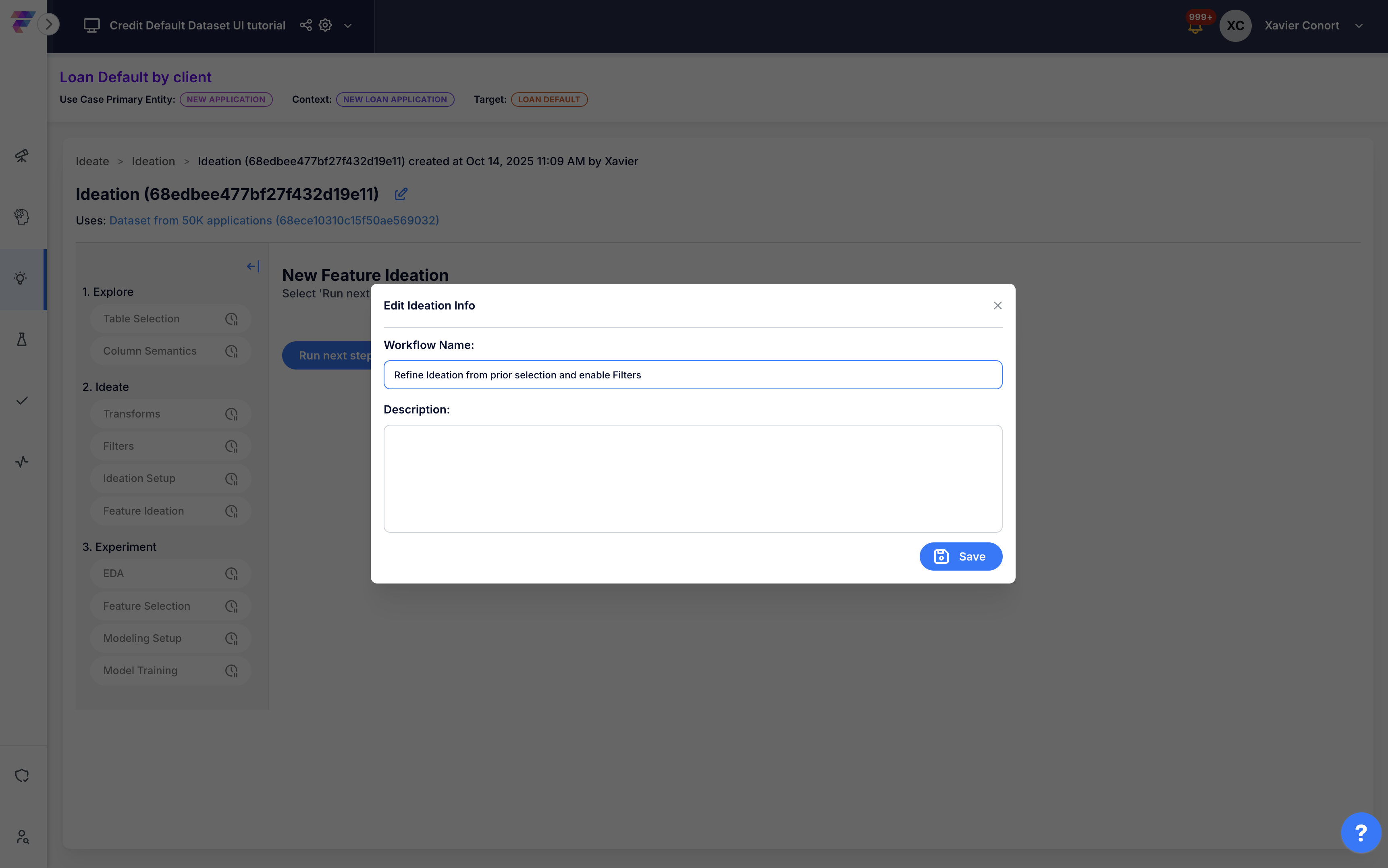
Task: Click the share icon beside tutorial title
Action: click(306, 25)
